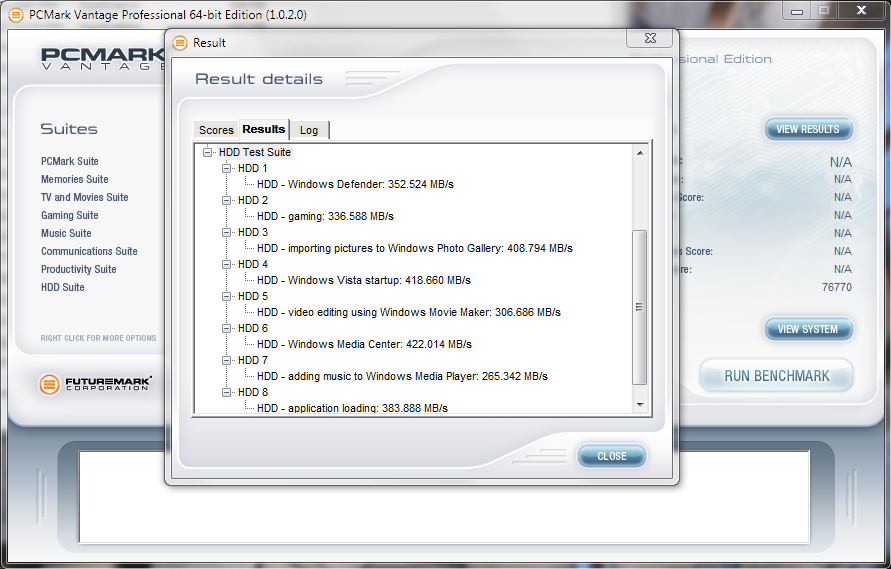Open the Log tab
Viewport: 891px width, 569px height.
309,130
